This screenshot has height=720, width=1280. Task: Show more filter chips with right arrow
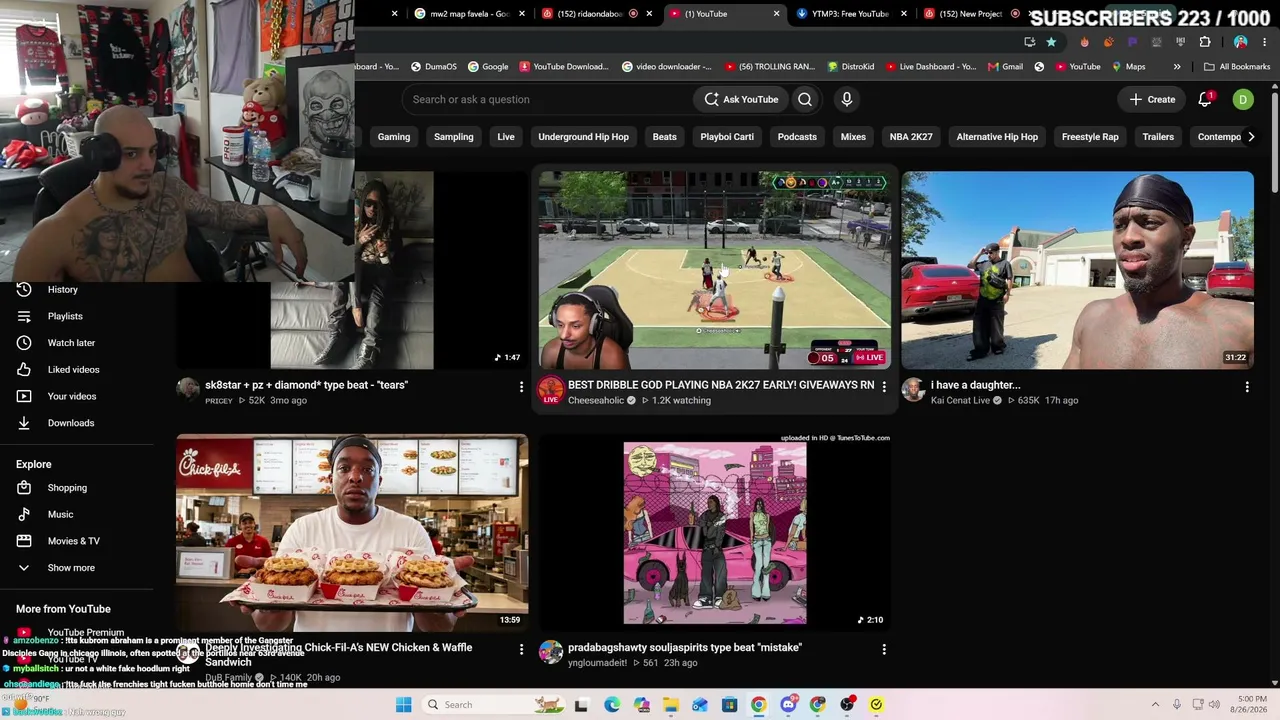1251,137
